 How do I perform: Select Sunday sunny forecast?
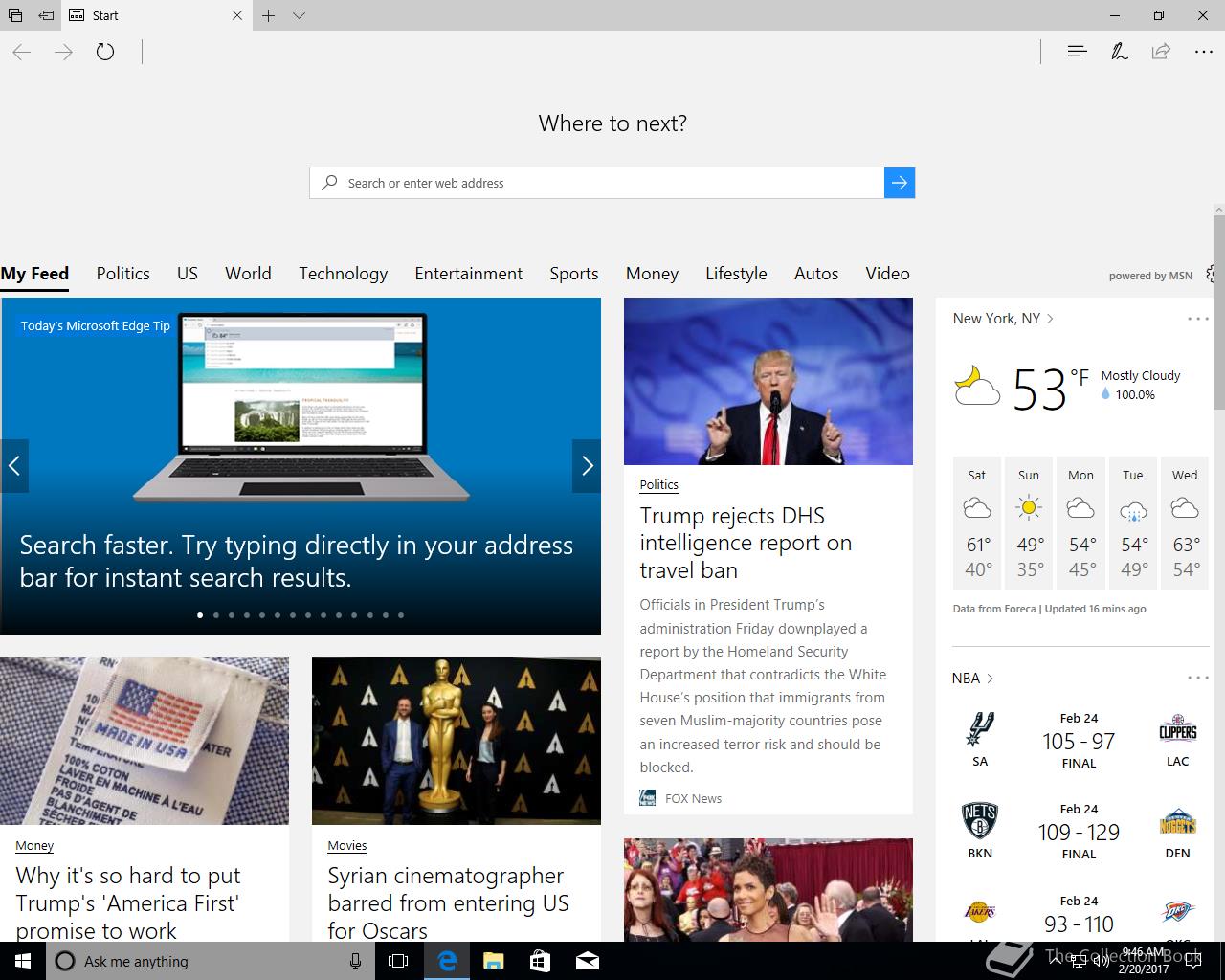[x=1029, y=523]
